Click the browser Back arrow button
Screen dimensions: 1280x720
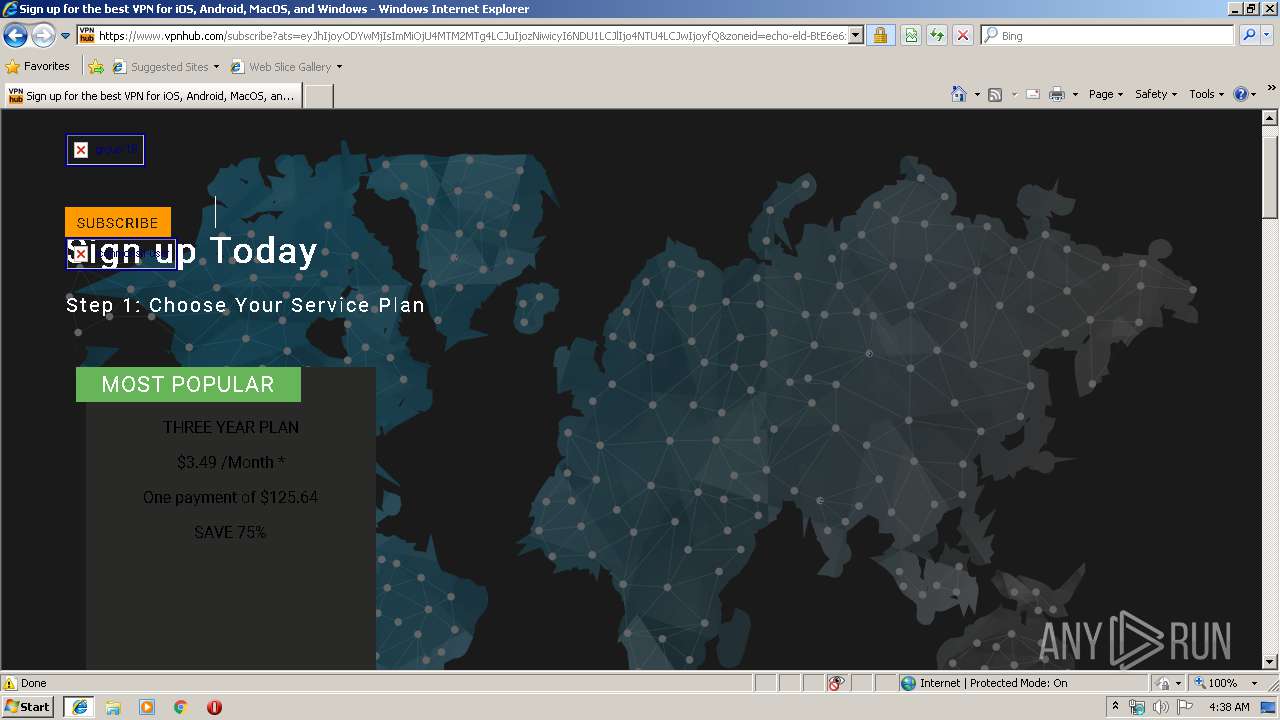click(15, 36)
